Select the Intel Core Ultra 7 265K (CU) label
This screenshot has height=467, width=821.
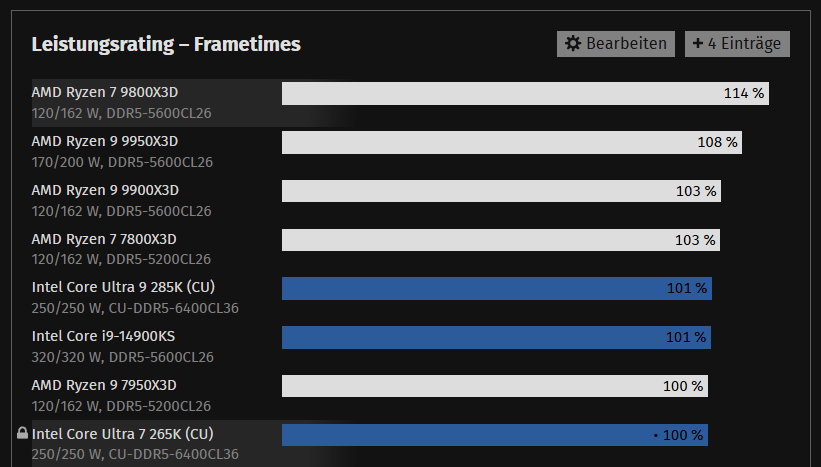[123, 435]
